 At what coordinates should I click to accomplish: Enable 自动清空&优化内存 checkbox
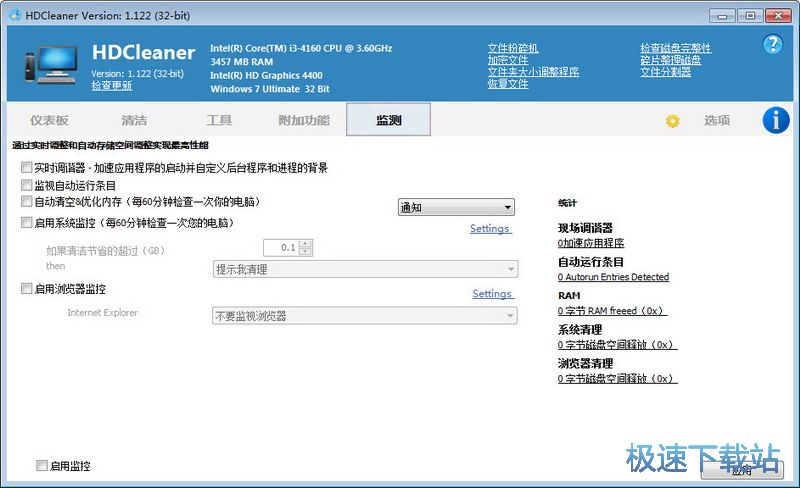[x=27, y=201]
